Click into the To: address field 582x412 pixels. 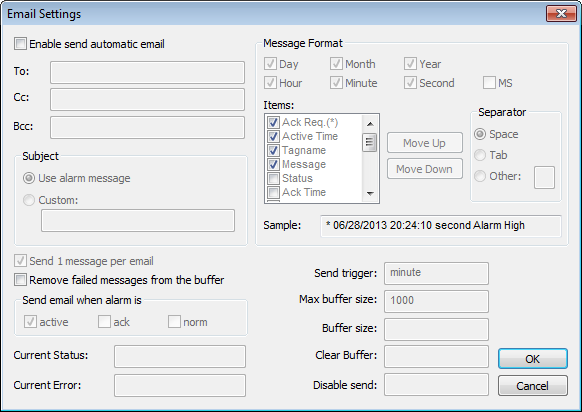click(x=147, y=72)
